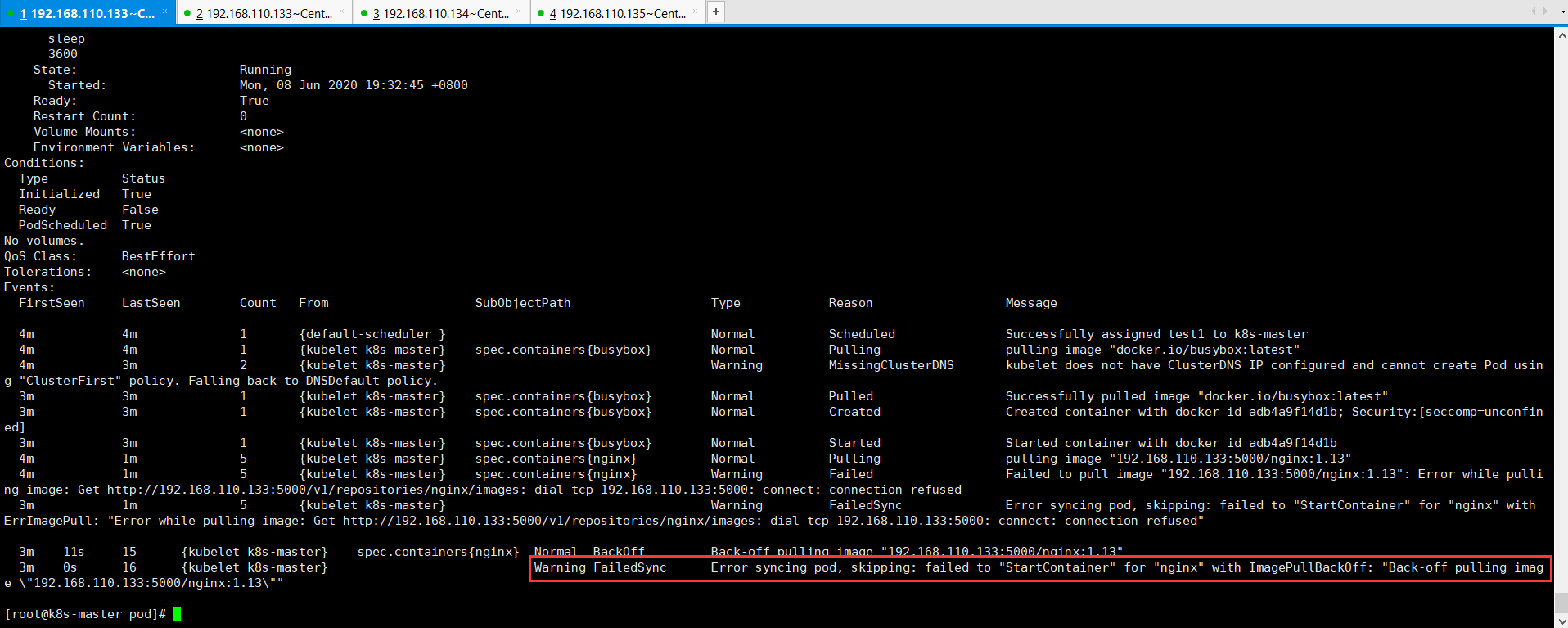This screenshot has height=628, width=1568.
Task: Click the "Pulled" reason entry
Action: [x=851, y=396]
